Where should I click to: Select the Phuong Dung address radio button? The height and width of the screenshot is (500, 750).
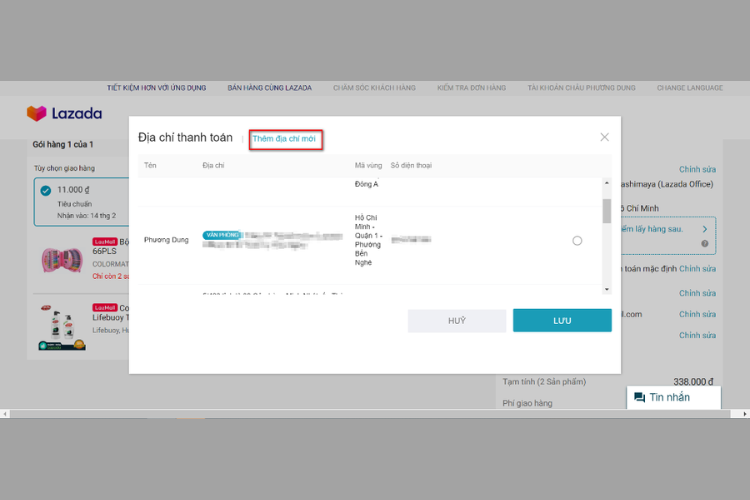(x=577, y=241)
